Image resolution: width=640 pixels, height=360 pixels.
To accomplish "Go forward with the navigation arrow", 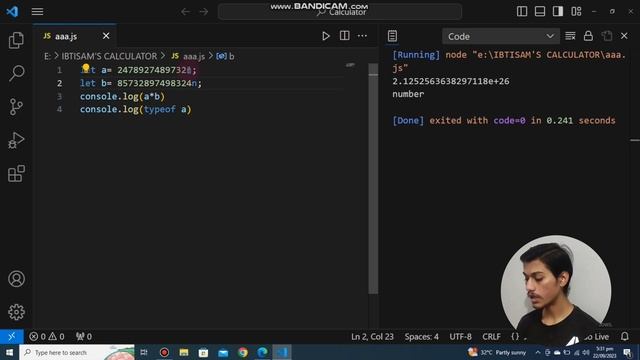I will pos(204,12).
